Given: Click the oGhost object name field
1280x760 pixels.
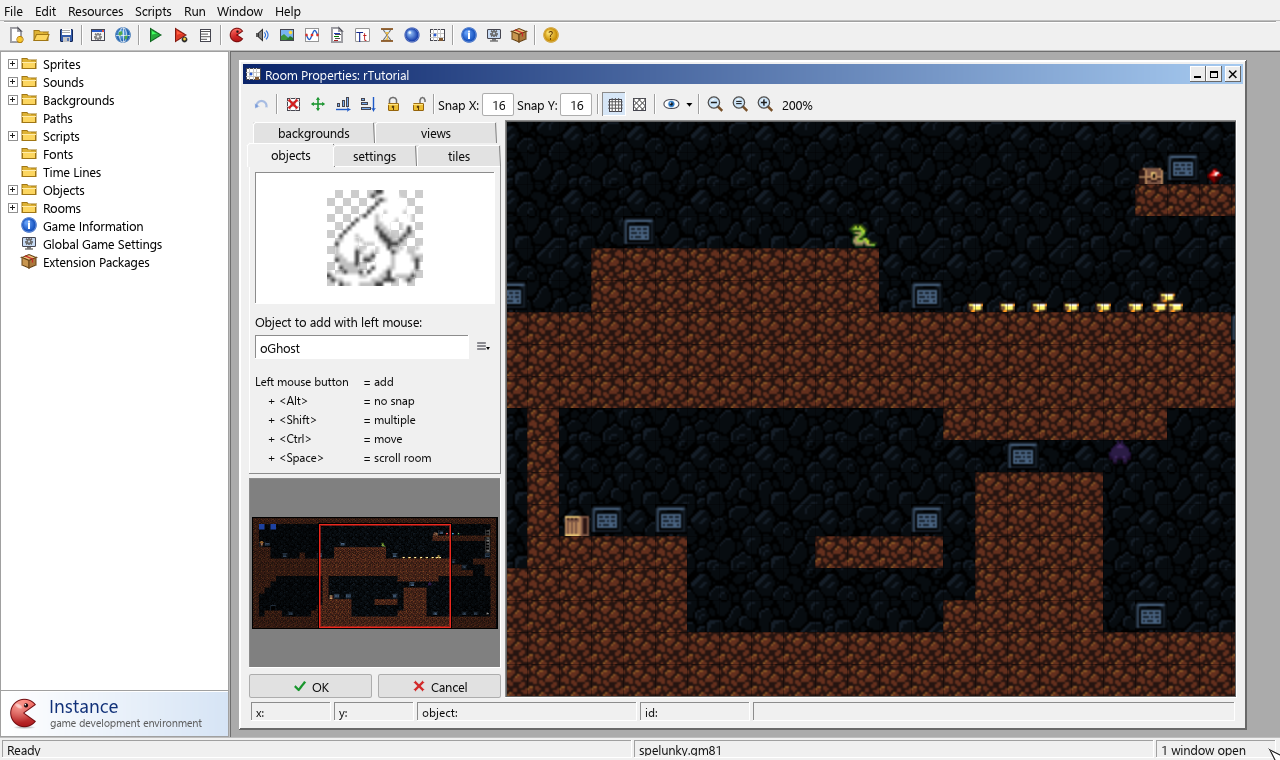Looking at the screenshot, I should [362, 347].
